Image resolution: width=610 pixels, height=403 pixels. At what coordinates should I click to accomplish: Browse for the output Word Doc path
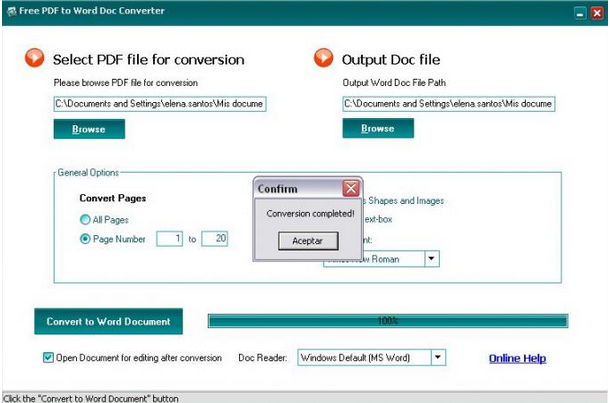(378, 128)
